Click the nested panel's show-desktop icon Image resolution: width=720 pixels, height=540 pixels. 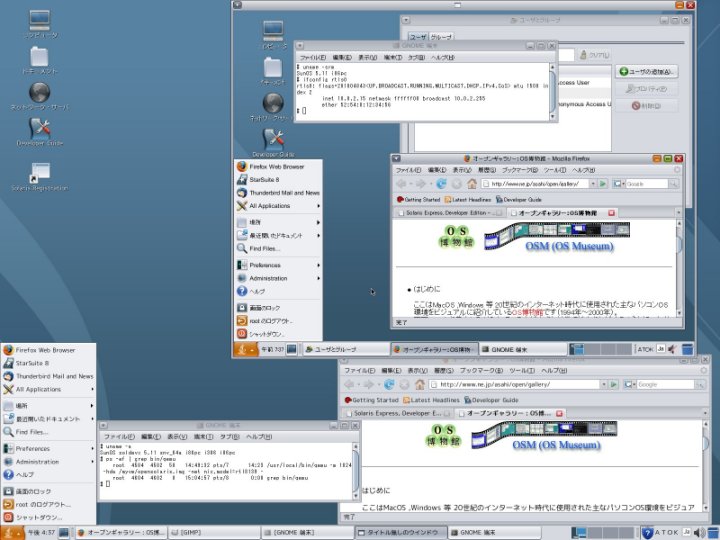click(x=292, y=349)
